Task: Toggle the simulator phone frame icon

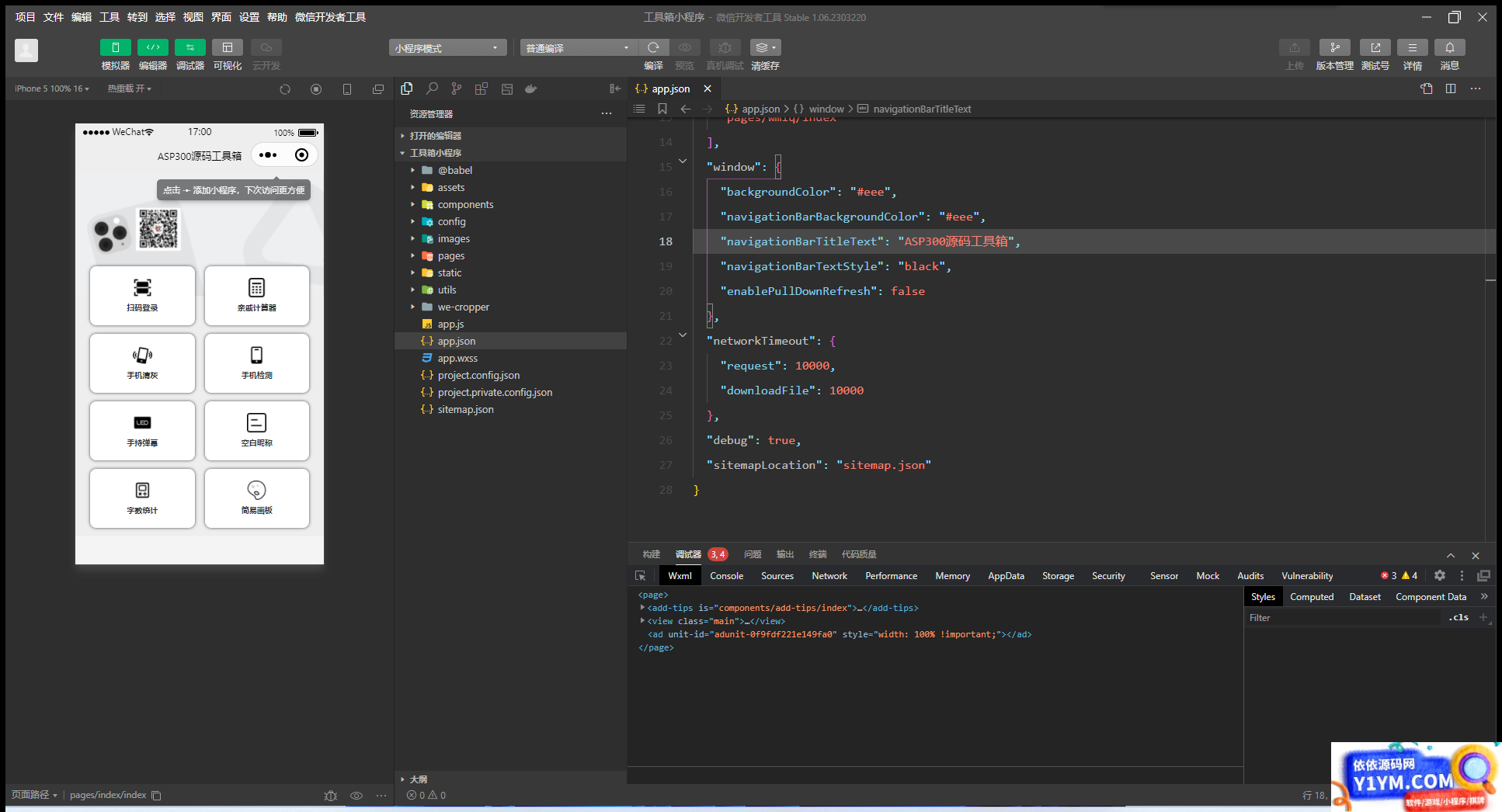Action: (x=347, y=89)
